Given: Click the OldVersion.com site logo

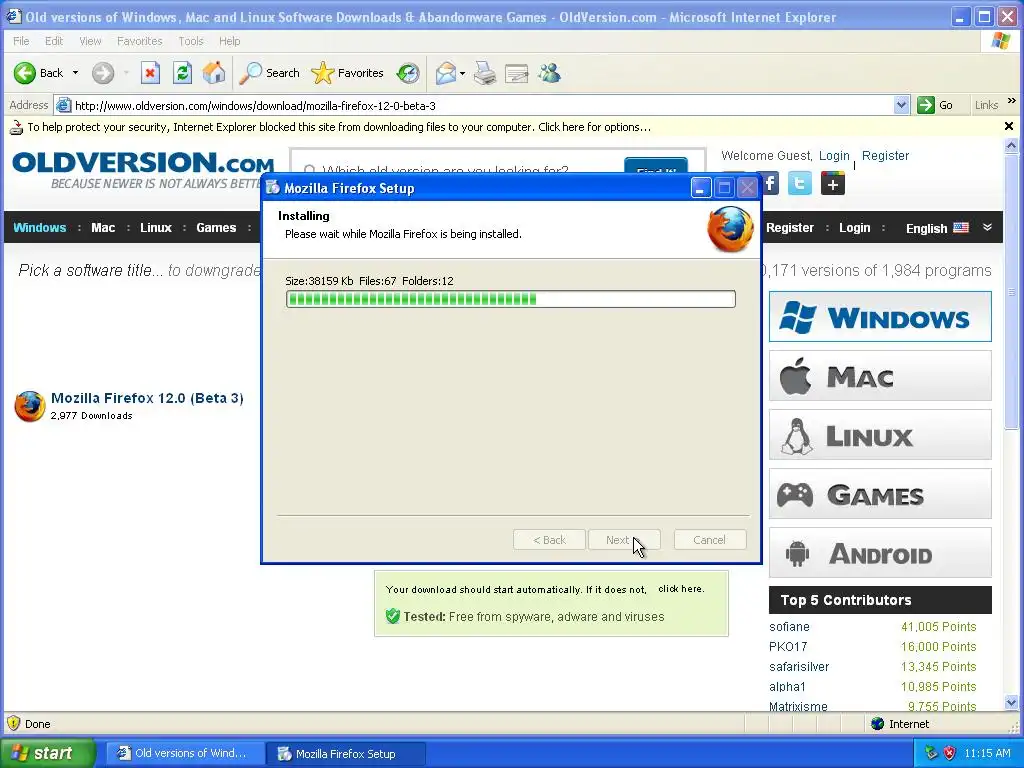Looking at the screenshot, I should pos(142,168).
